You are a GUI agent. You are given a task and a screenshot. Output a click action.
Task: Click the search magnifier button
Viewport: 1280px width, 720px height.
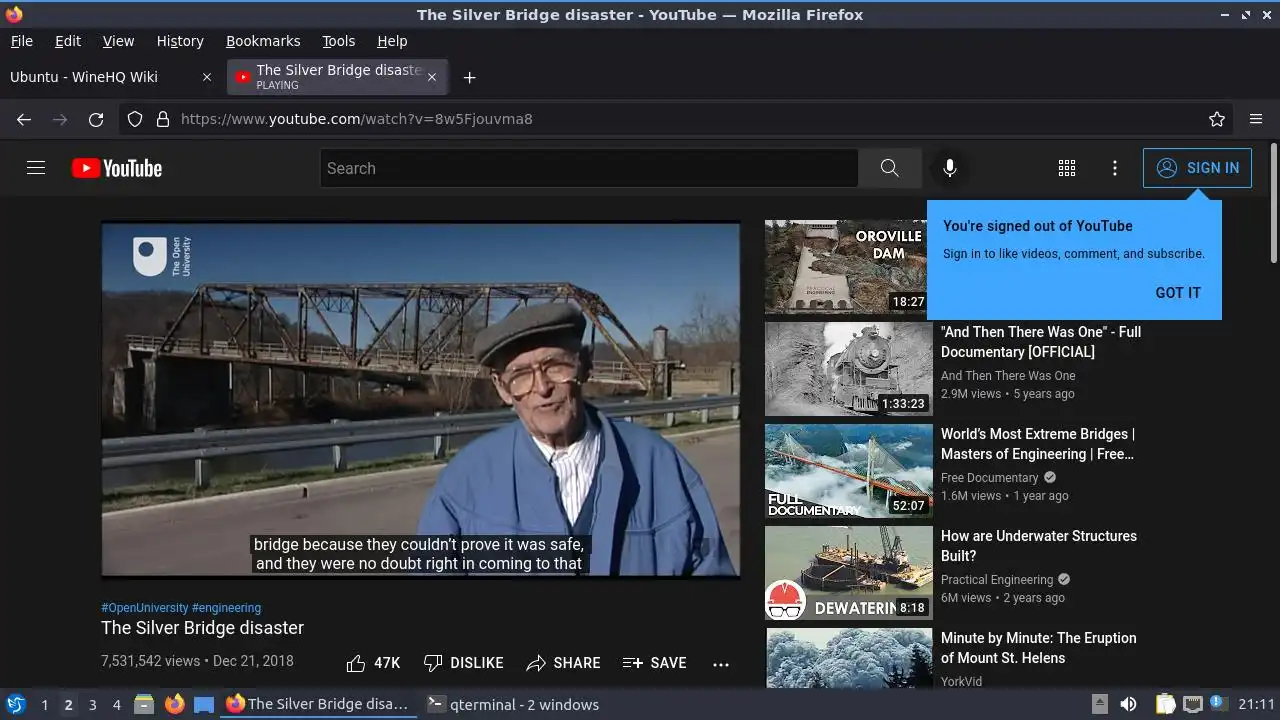click(890, 168)
